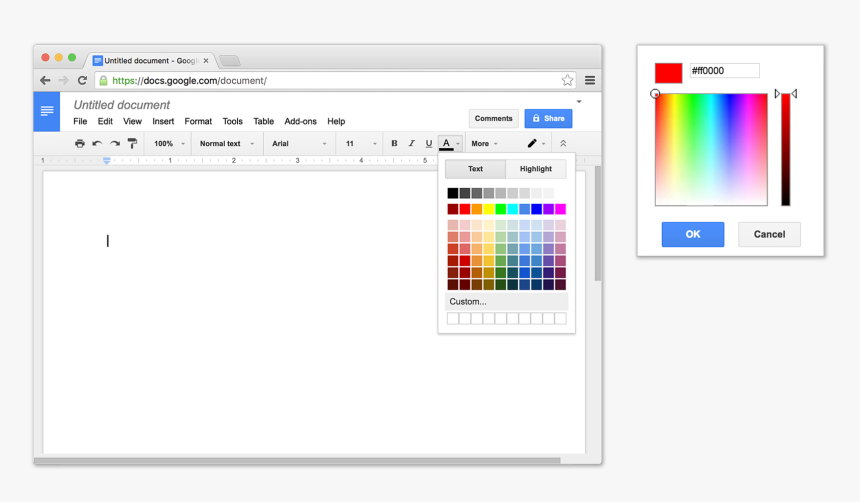This screenshot has width=860, height=502.
Task: Click the Google Docs home icon
Action: 47,111
